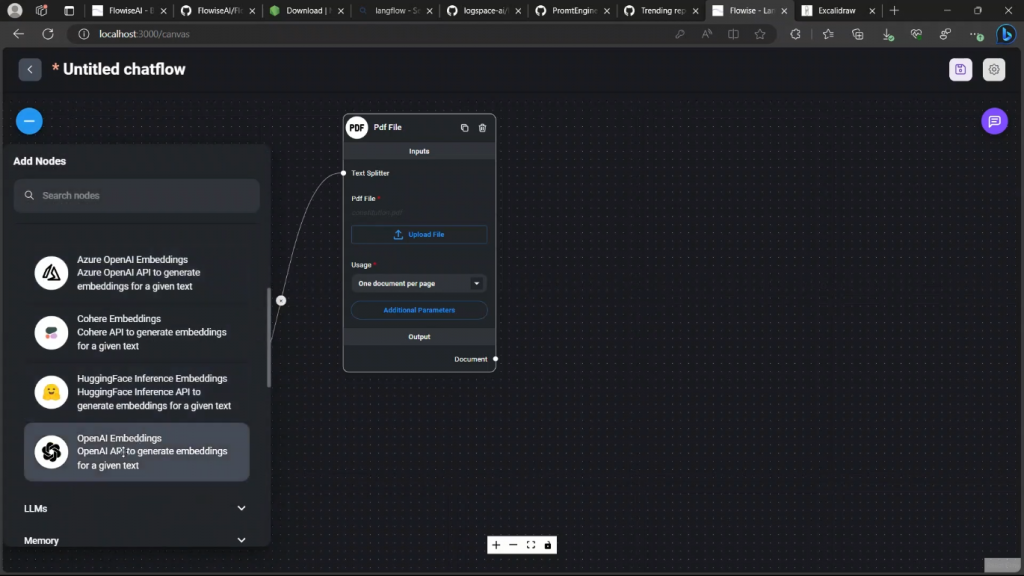Switch to the langflow search tab
The image size is (1024, 576).
pyautogui.click(x=394, y=10)
